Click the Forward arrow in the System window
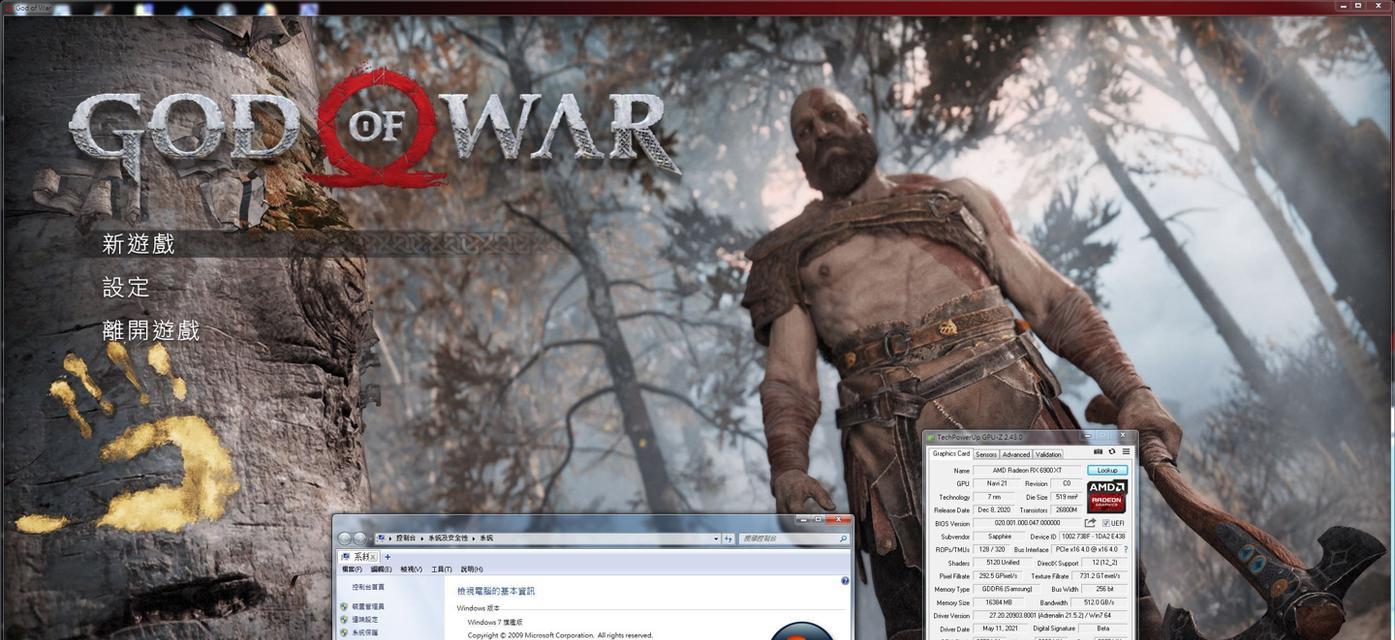1395x640 pixels. click(x=361, y=538)
